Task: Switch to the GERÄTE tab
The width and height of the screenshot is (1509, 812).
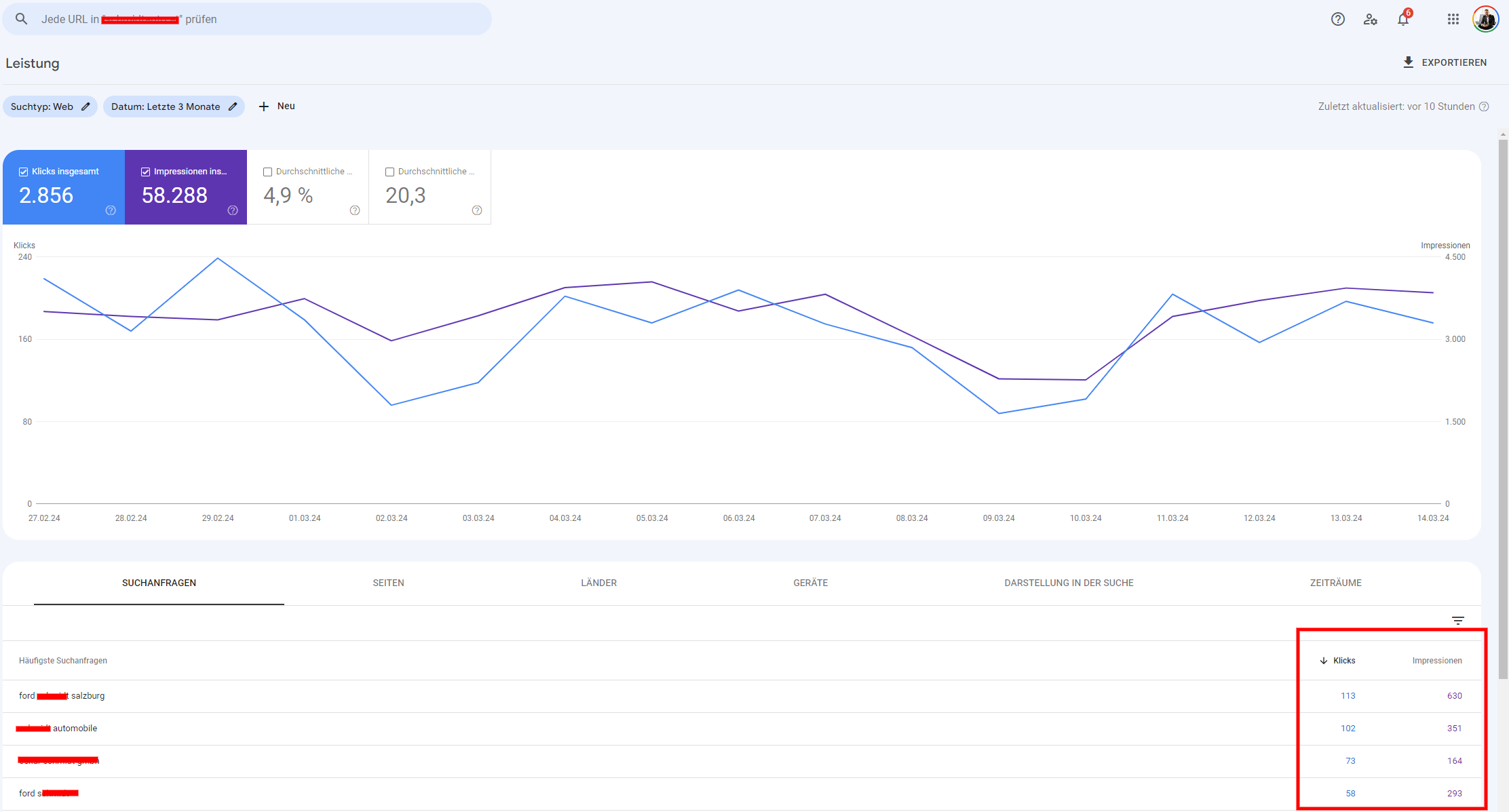Action: [810, 583]
